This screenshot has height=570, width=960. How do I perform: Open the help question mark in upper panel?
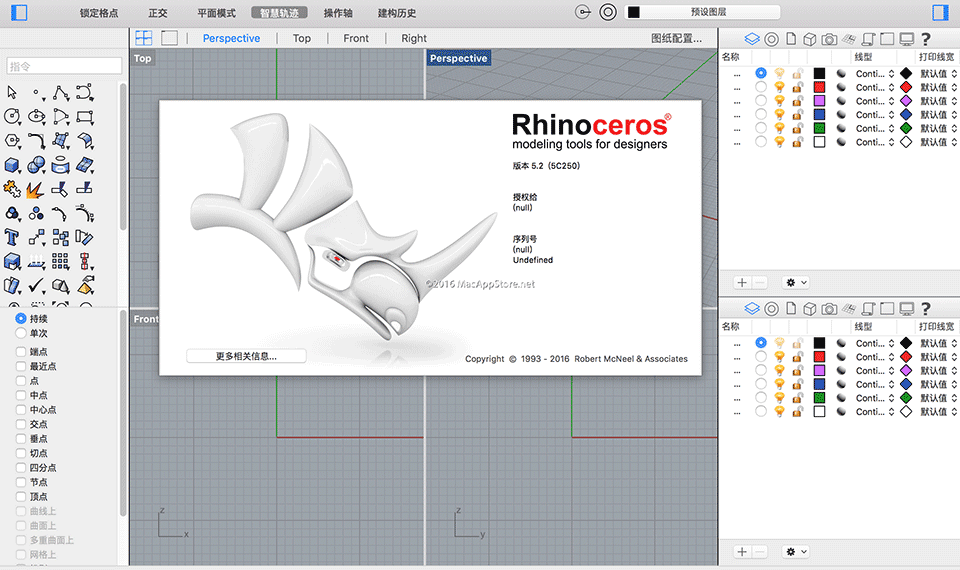point(926,39)
